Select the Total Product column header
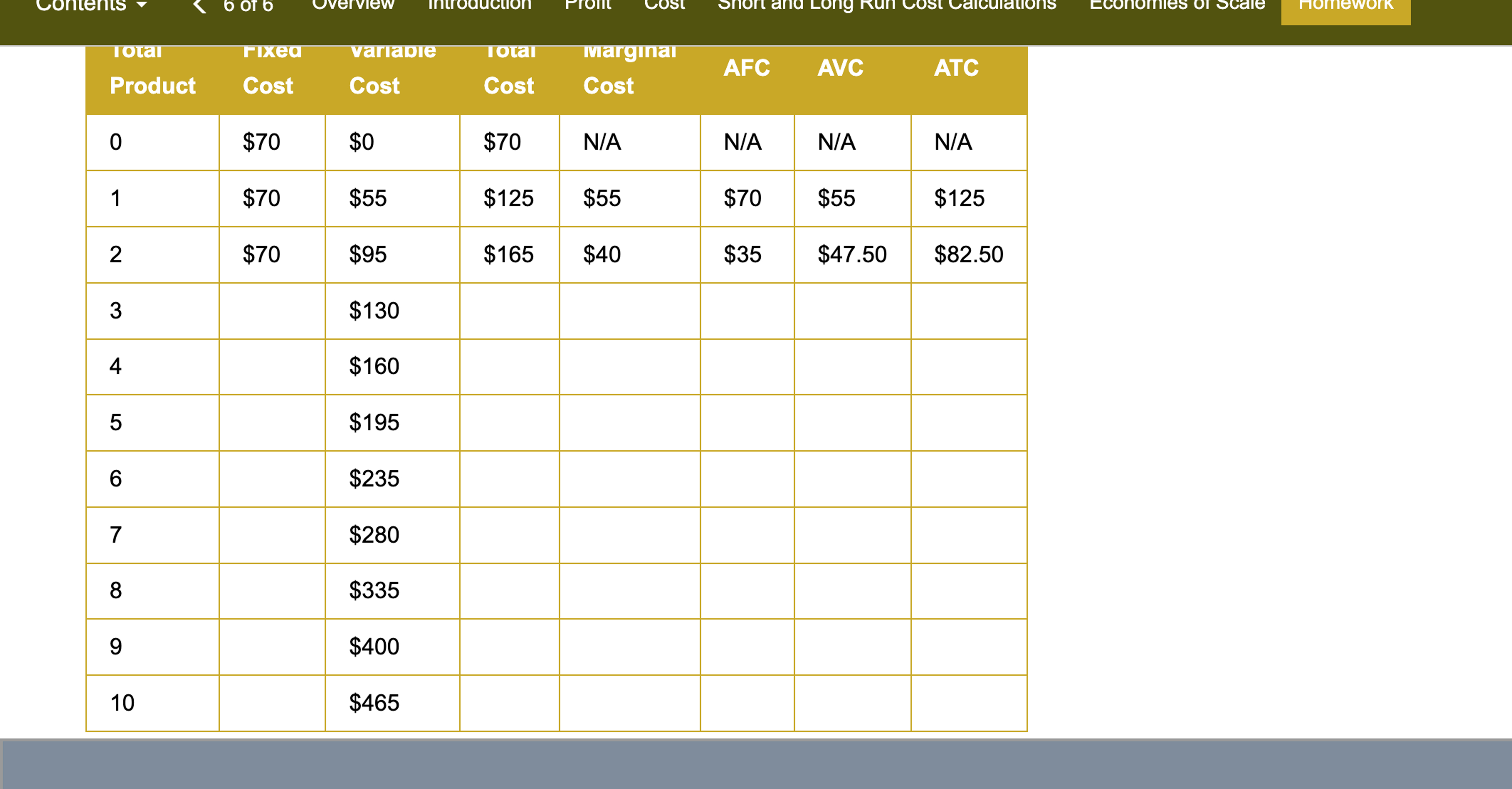Screen dimensions: 1512x789 [153, 68]
